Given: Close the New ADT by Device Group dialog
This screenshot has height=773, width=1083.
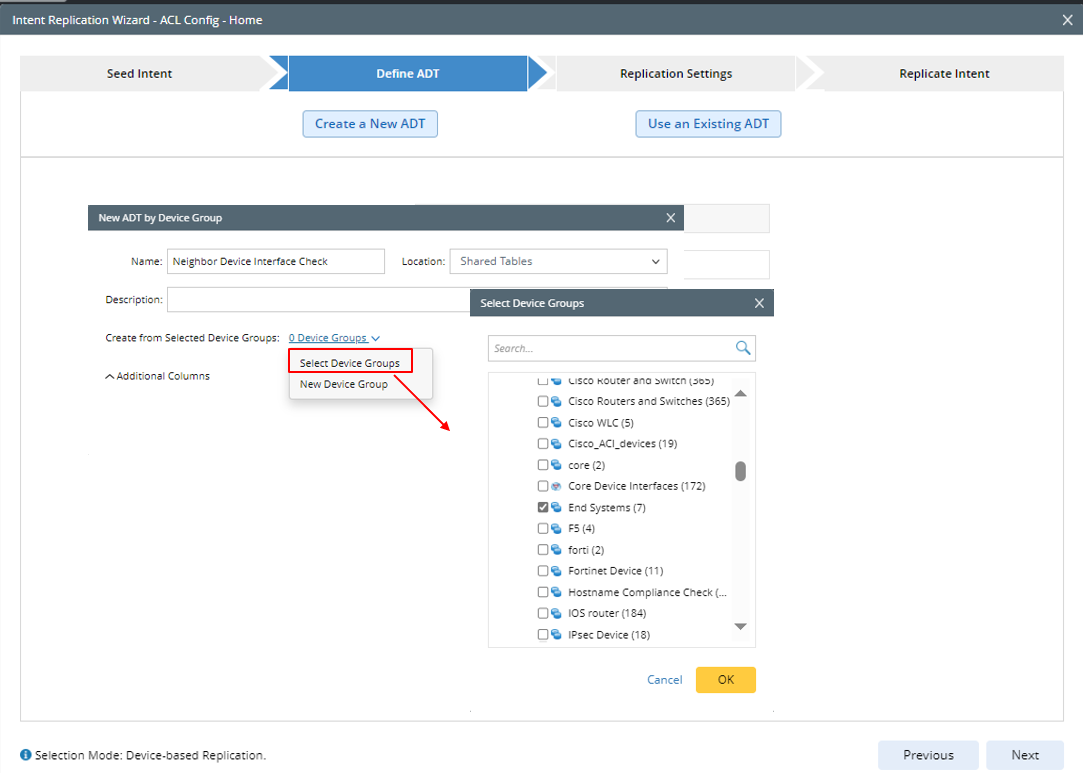Looking at the screenshot, I should (671, 218).
